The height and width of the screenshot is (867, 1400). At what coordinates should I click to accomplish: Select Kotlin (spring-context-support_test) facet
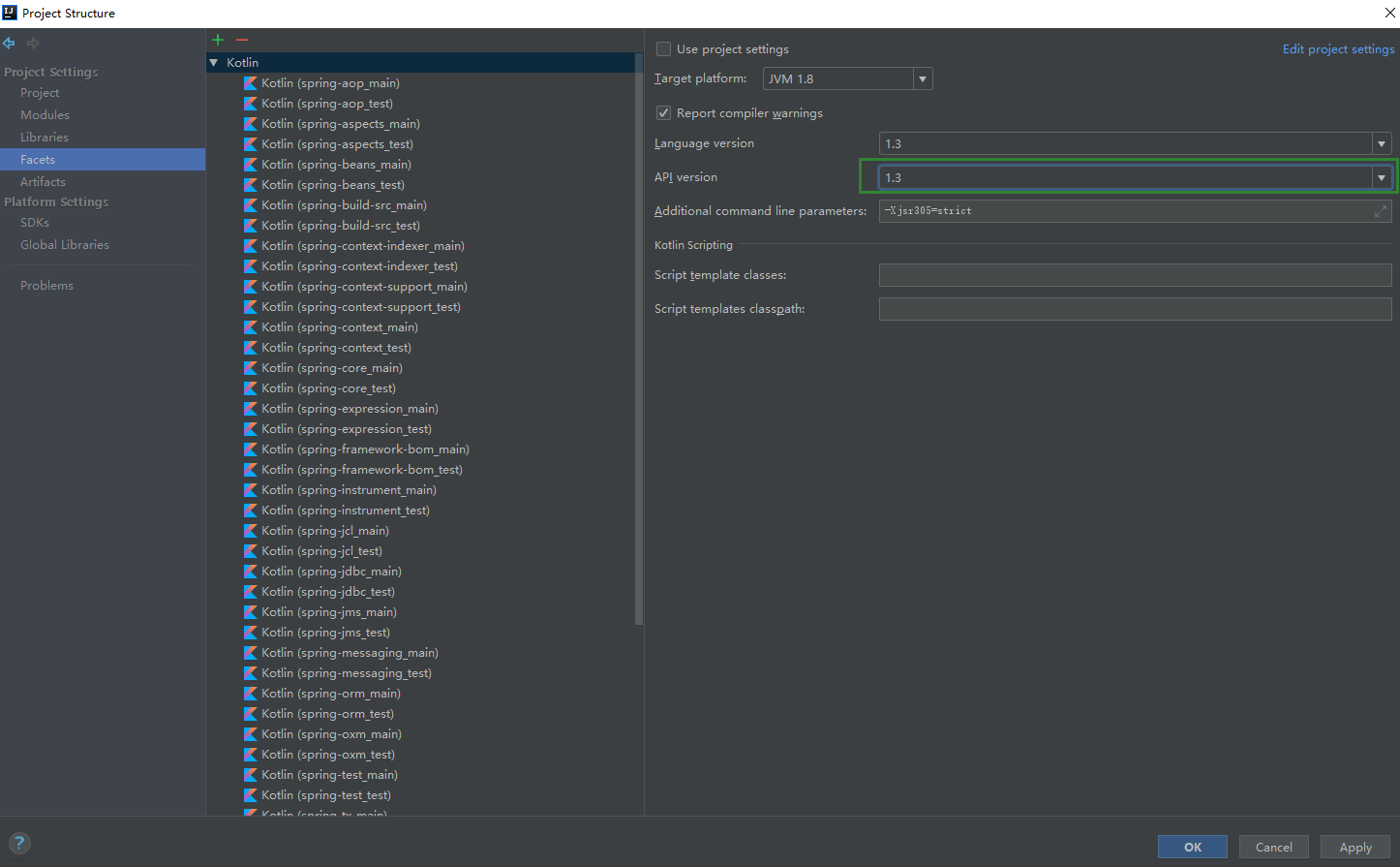(x=361, y=307)
